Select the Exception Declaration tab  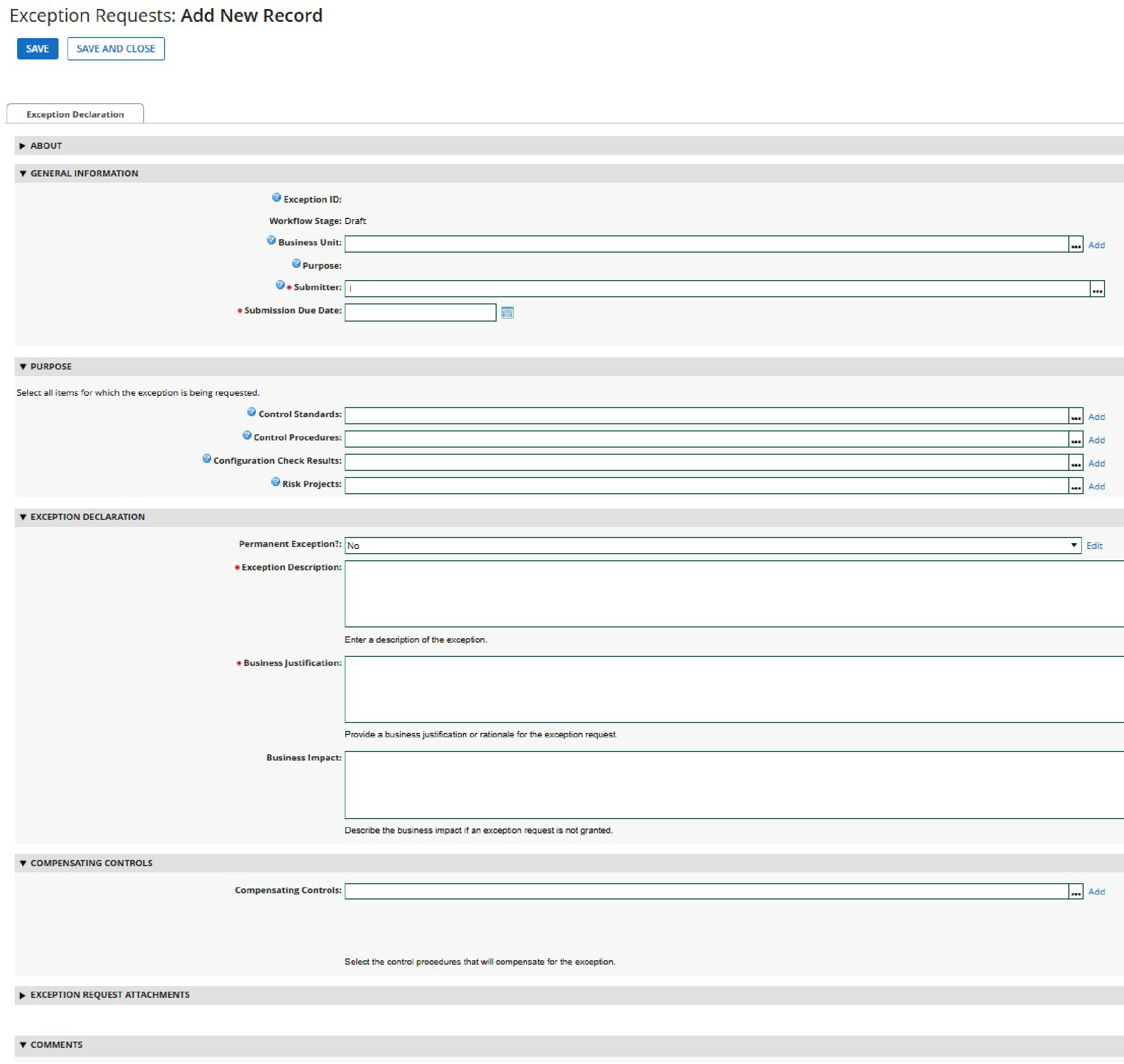tap(75, 114)
